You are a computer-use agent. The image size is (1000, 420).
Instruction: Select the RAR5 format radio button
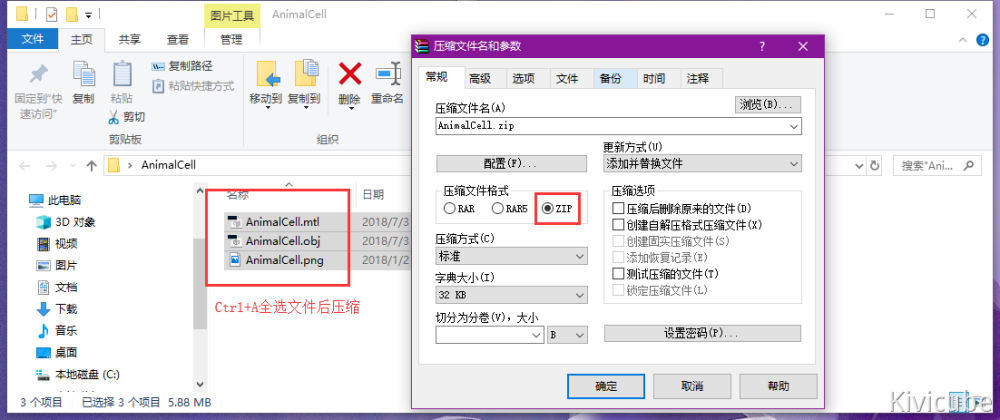[497, 209]
